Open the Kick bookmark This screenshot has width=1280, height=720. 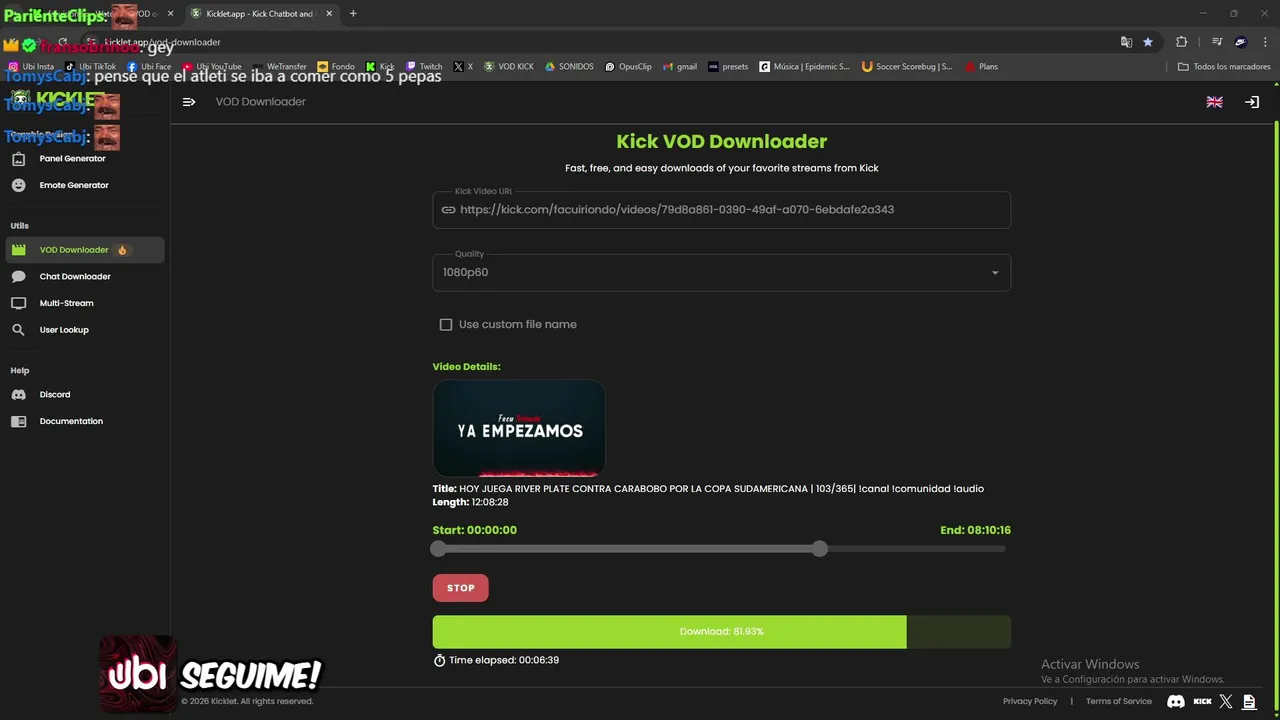point(380,67)
